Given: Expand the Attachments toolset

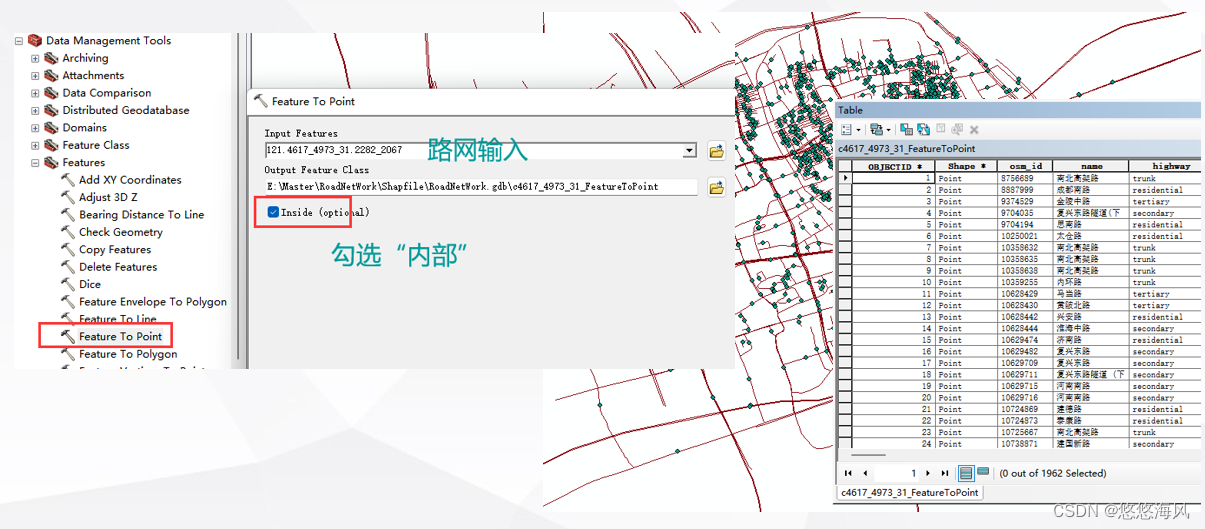Looking at the screenshot, I should click(35, 76).
